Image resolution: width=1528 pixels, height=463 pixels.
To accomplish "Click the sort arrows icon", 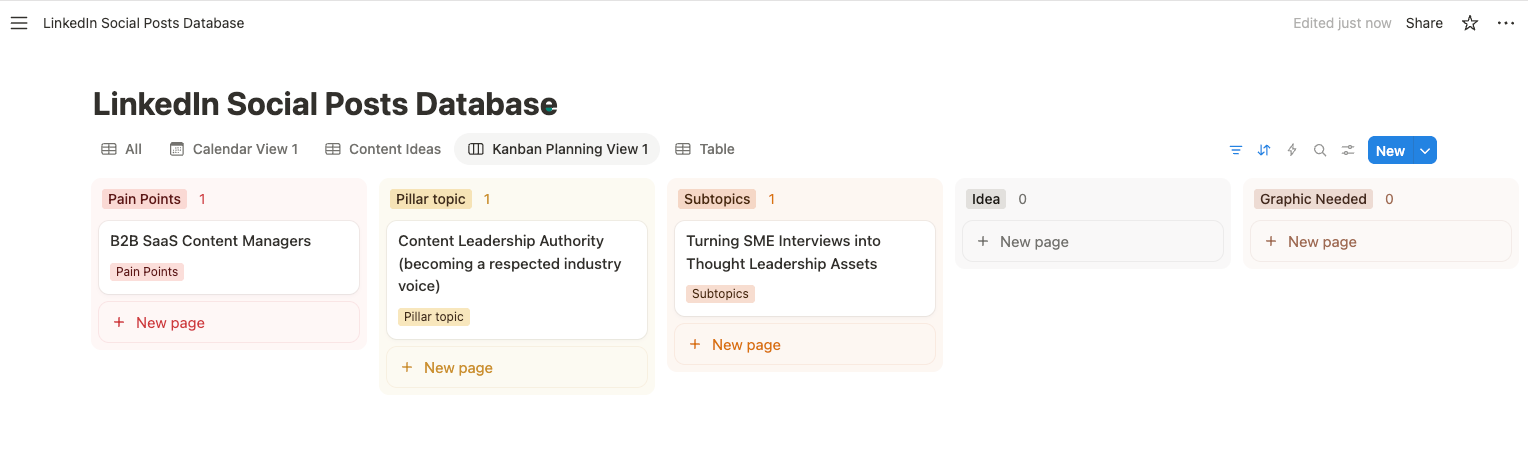I will 1264,150.
